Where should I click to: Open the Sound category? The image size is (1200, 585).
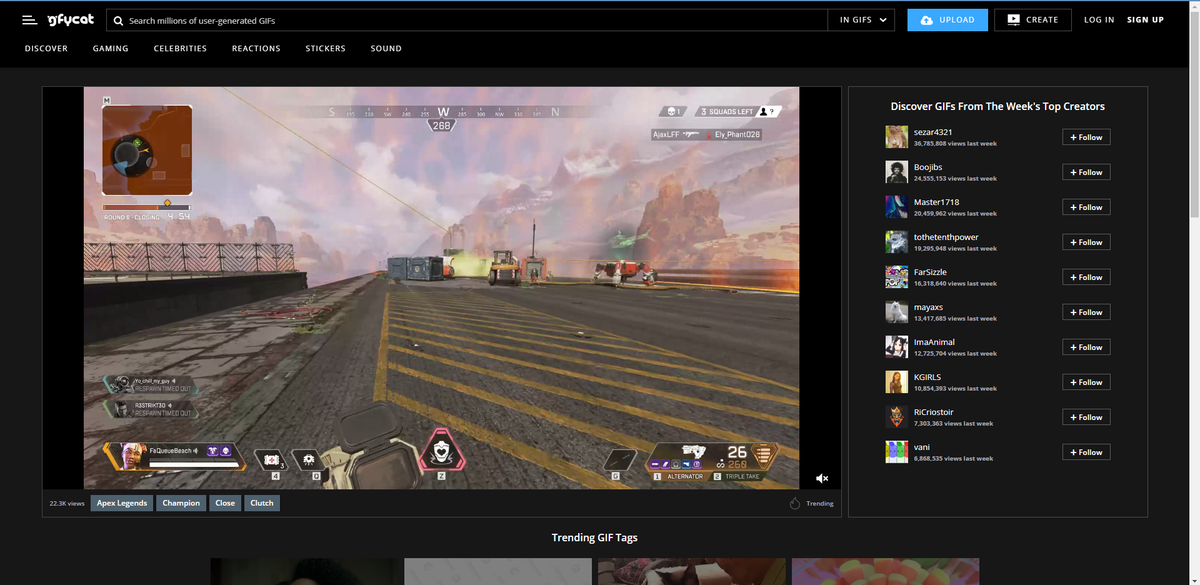tap(386, 48)
